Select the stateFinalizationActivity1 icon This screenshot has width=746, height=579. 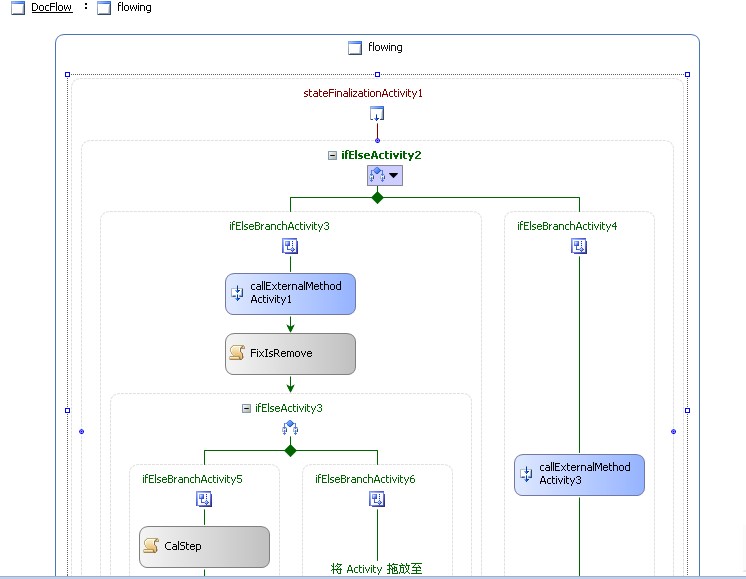pos(377,113)
